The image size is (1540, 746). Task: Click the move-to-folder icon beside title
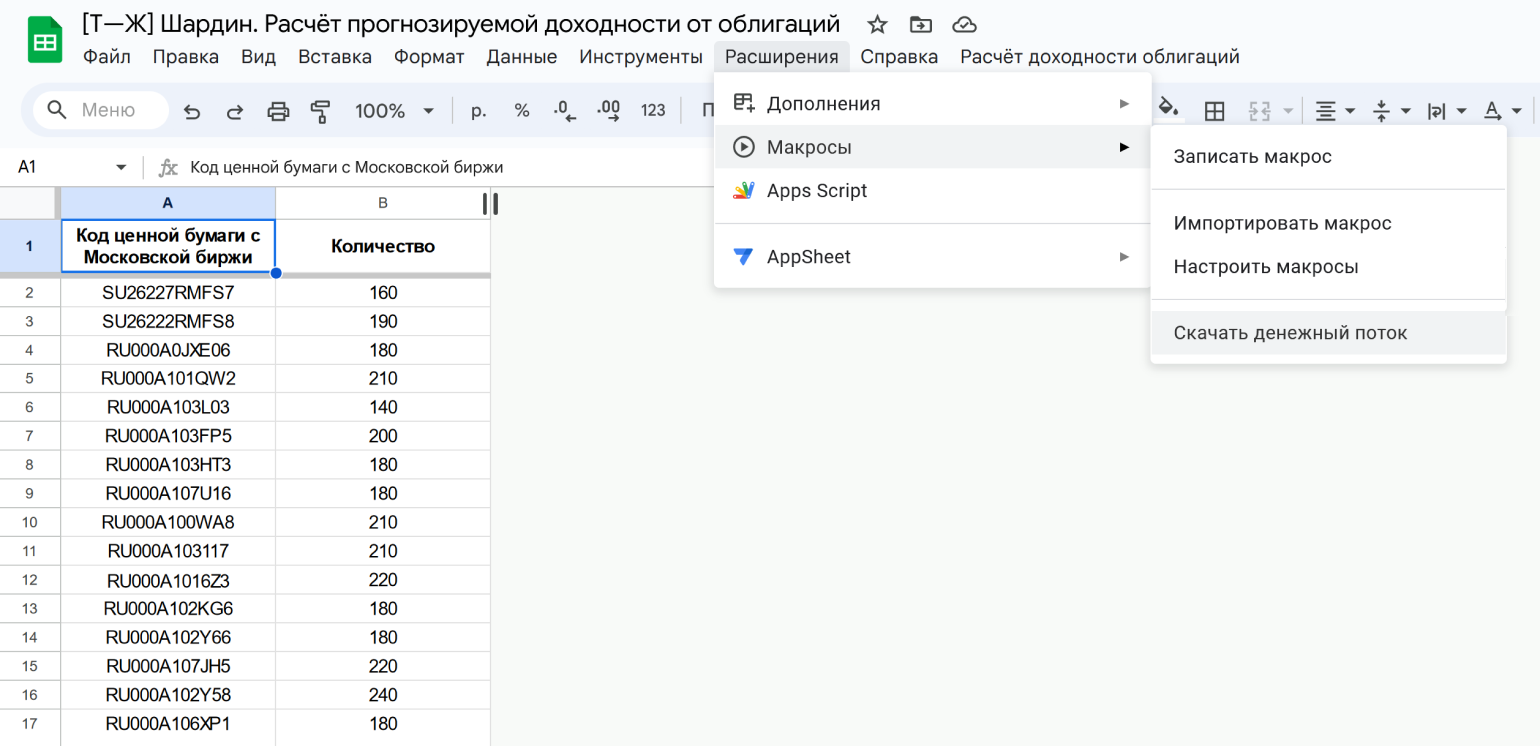click(x=920, y=25)
